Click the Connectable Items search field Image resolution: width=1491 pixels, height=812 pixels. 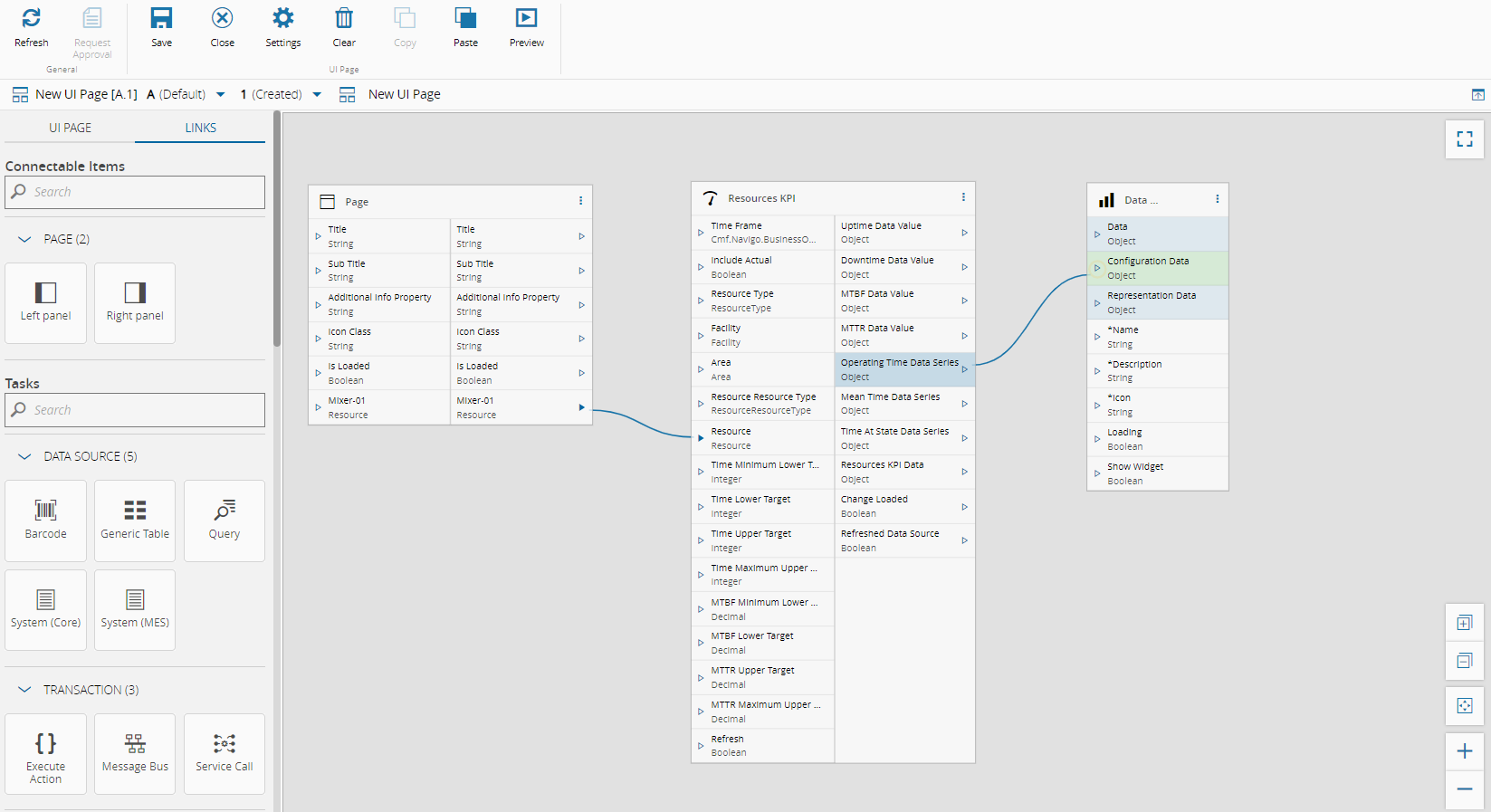tap(135, 192)
